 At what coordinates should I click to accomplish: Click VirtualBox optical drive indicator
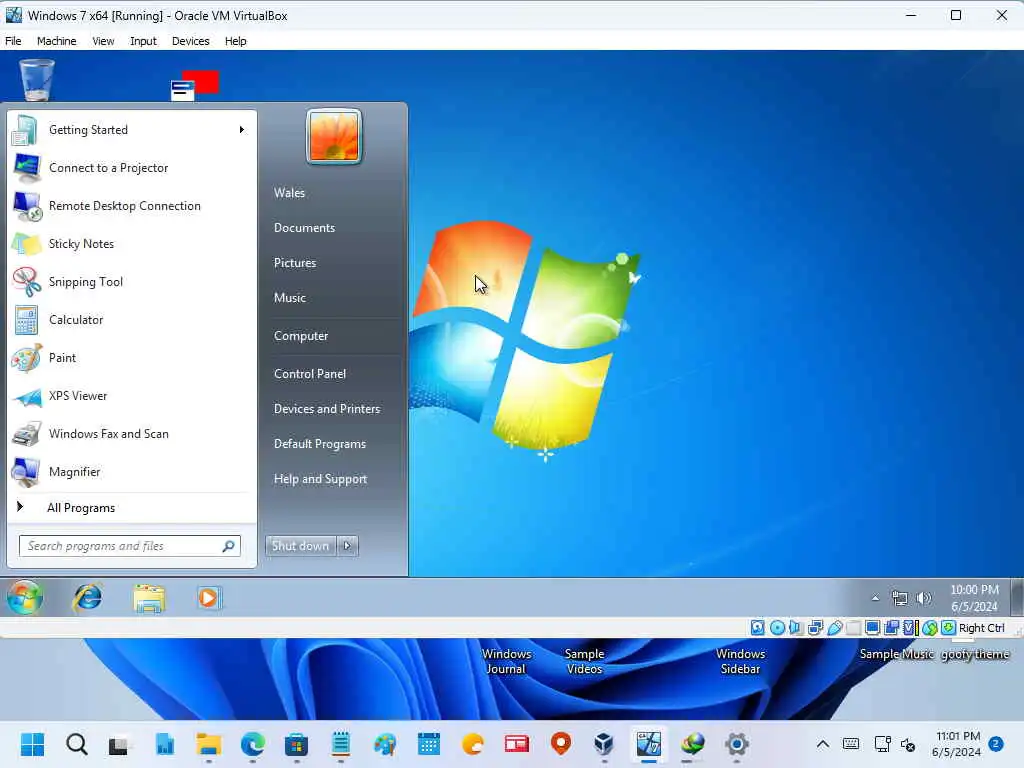[777, 628]
